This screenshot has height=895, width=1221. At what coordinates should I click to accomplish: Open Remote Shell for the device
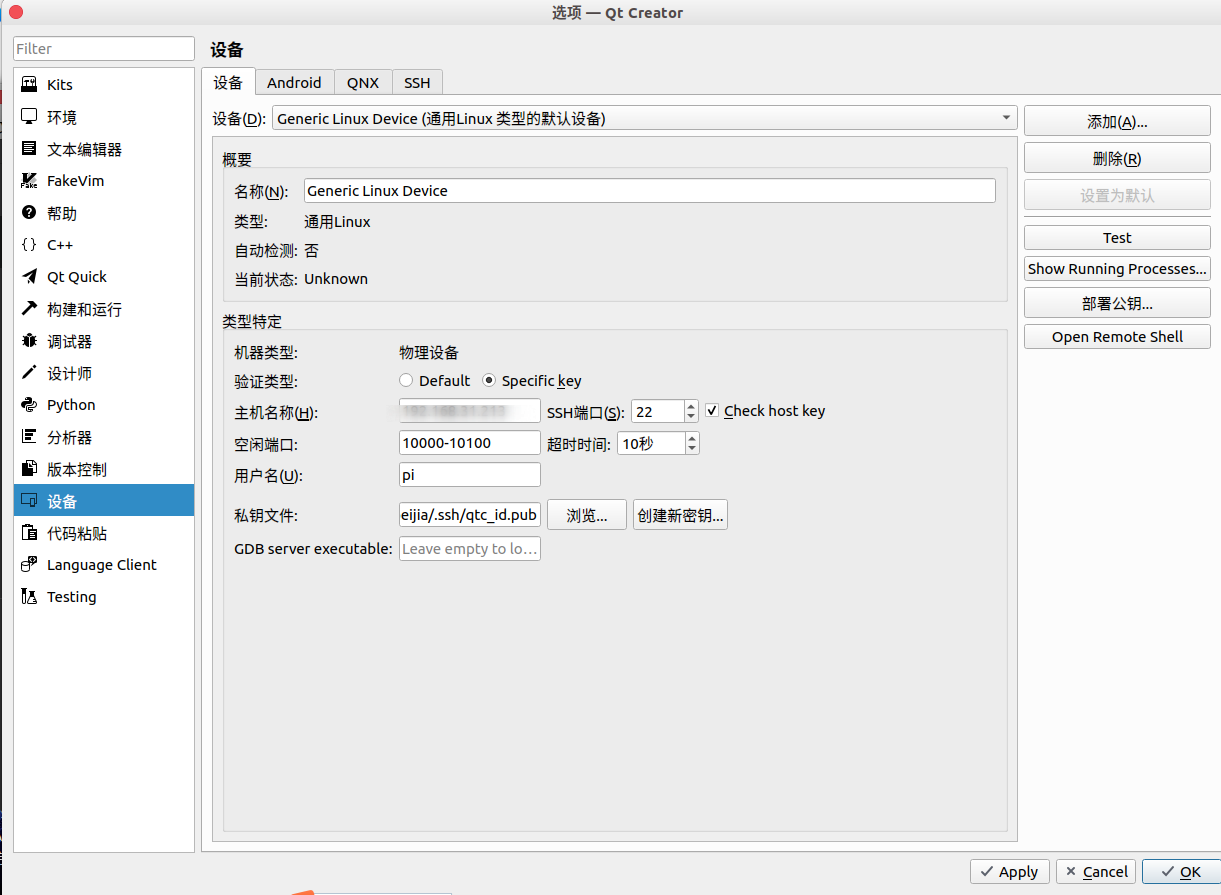(x=1116, y=336)
